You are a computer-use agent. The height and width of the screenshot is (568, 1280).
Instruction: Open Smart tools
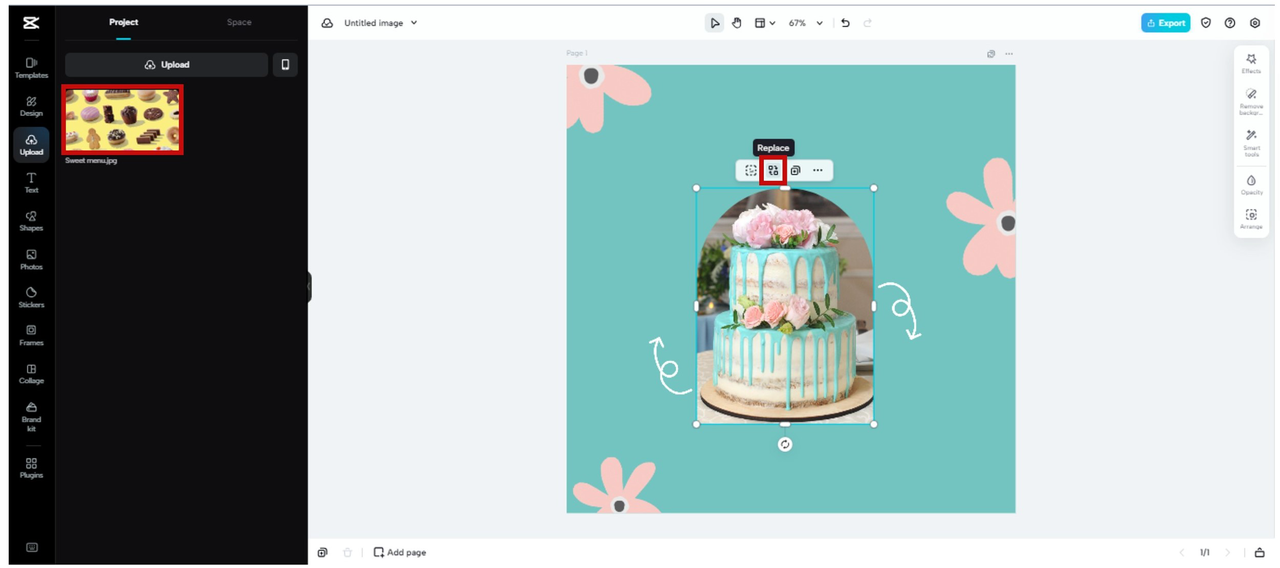(x=1251, y=143)
